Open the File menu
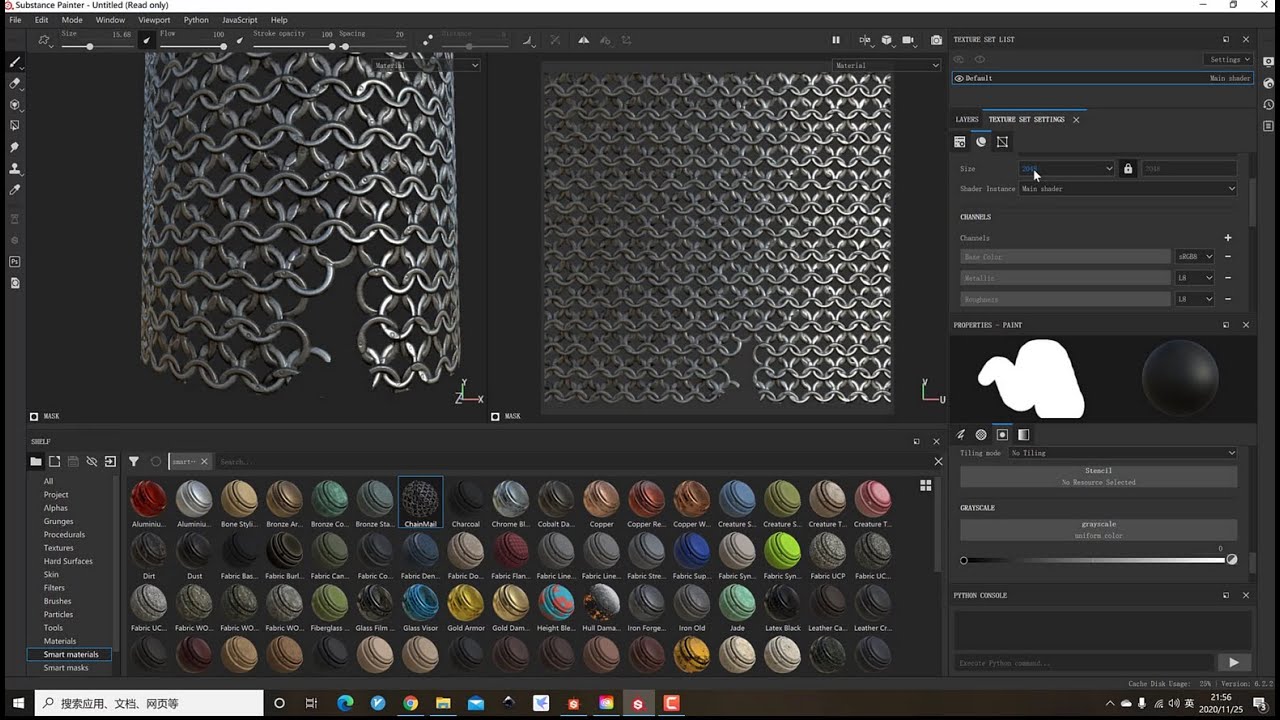 tap(15, 20)
